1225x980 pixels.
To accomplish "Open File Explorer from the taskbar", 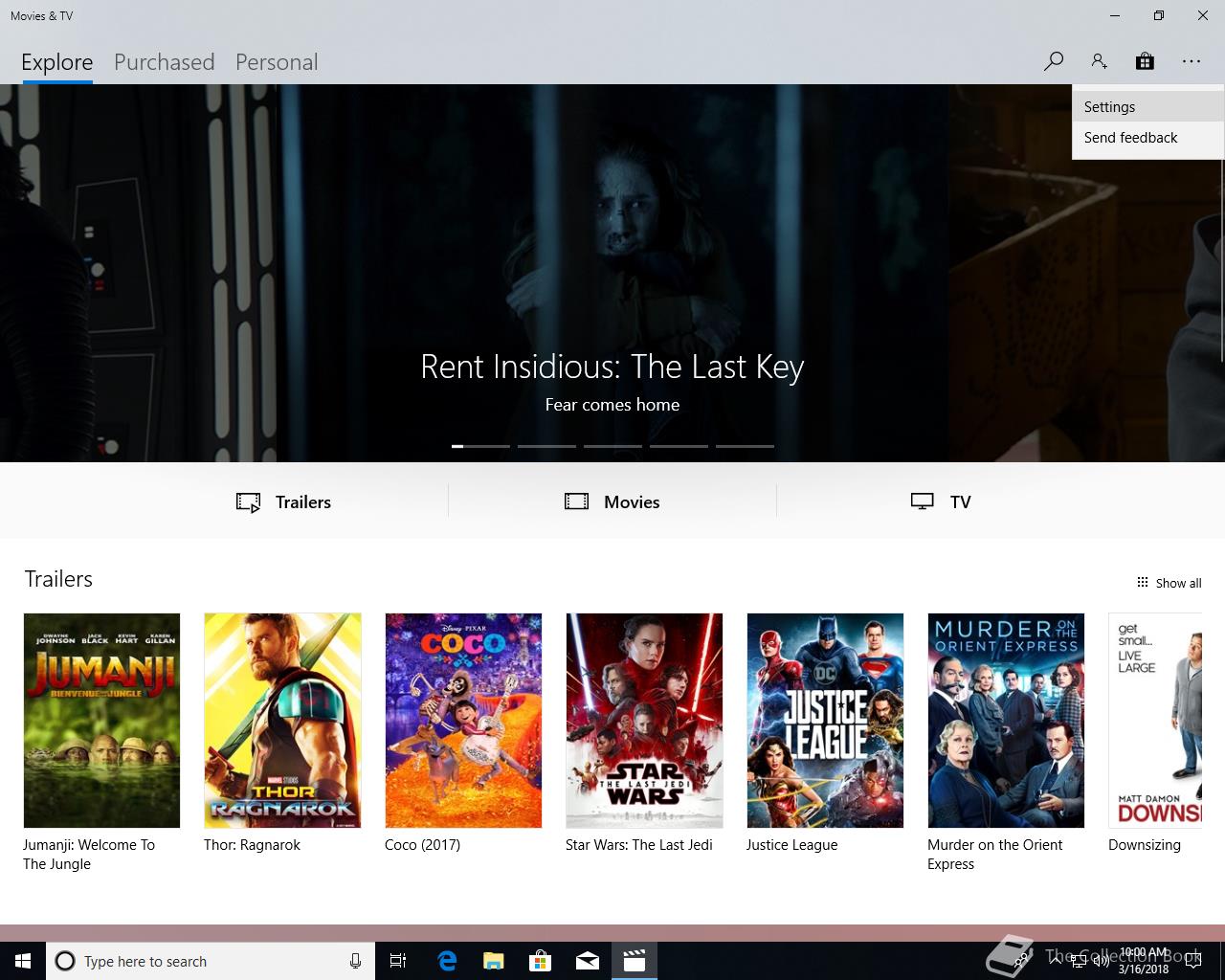I will (494, 961).
